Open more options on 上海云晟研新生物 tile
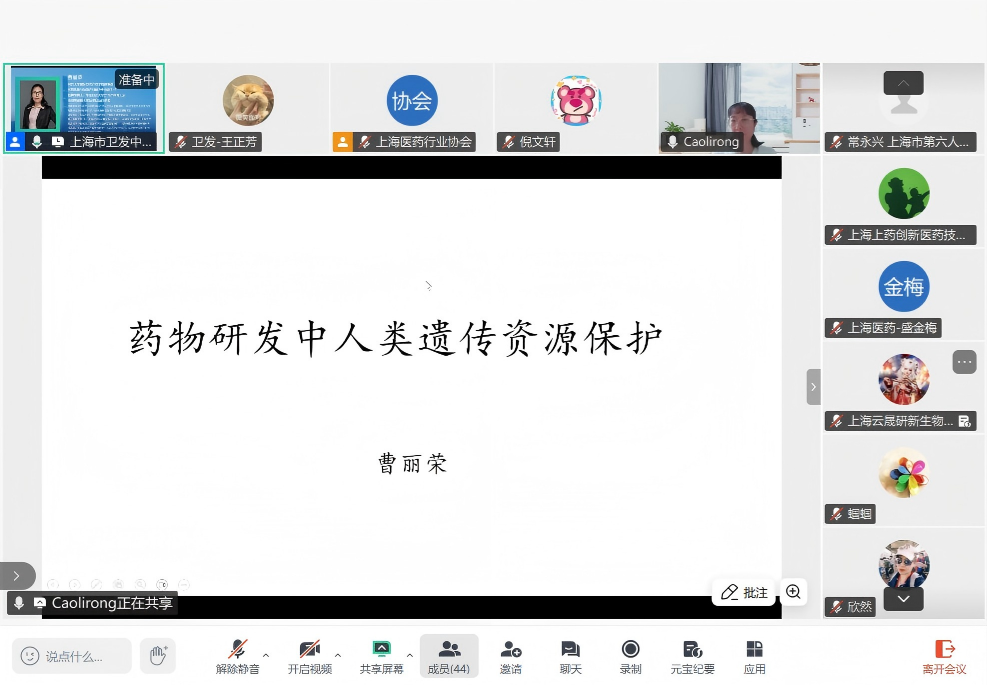Screen dimensions: 987x685 964,362
